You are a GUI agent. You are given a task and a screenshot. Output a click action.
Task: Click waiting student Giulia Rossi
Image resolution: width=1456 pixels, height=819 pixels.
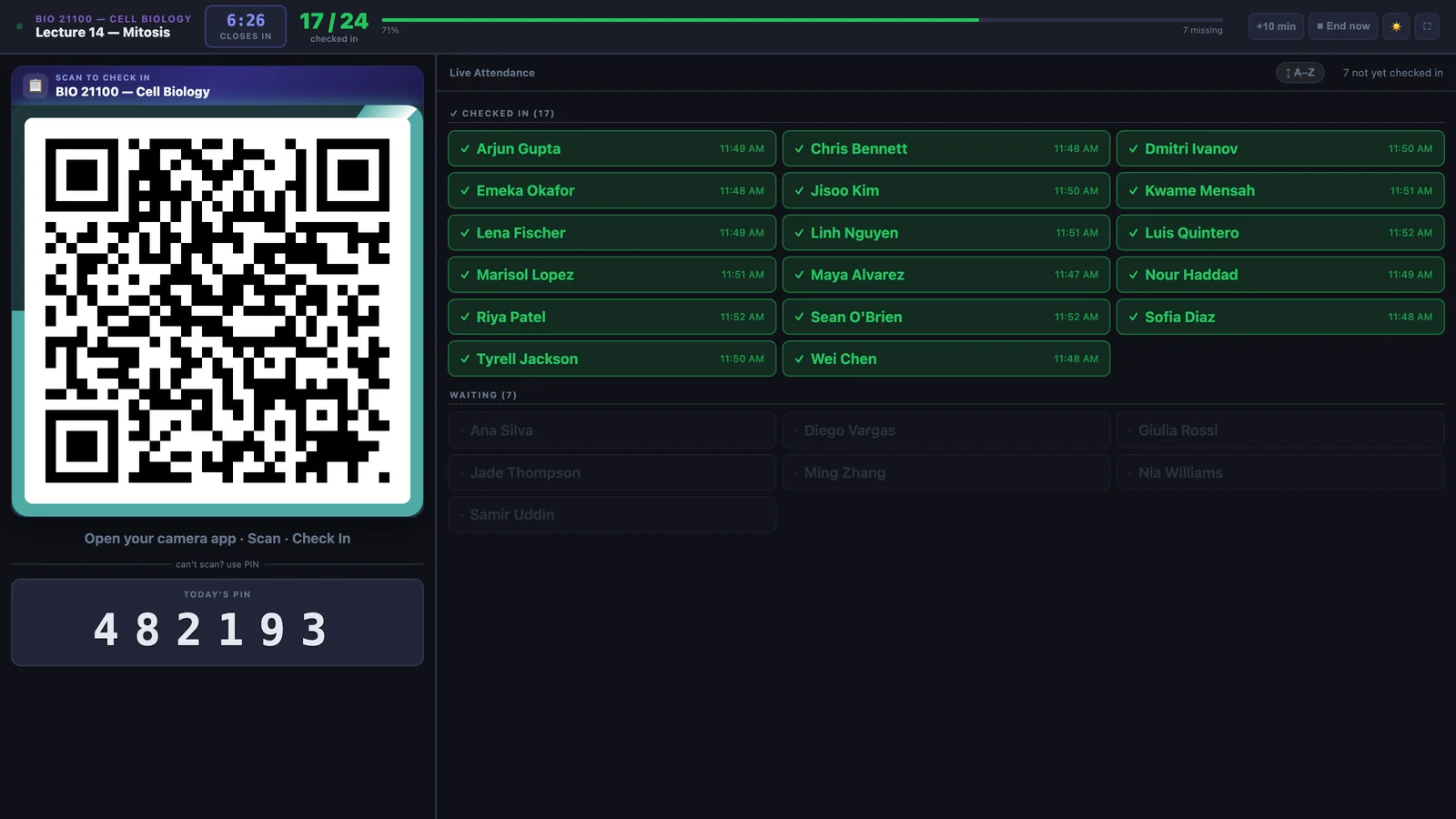(1280, 430)
